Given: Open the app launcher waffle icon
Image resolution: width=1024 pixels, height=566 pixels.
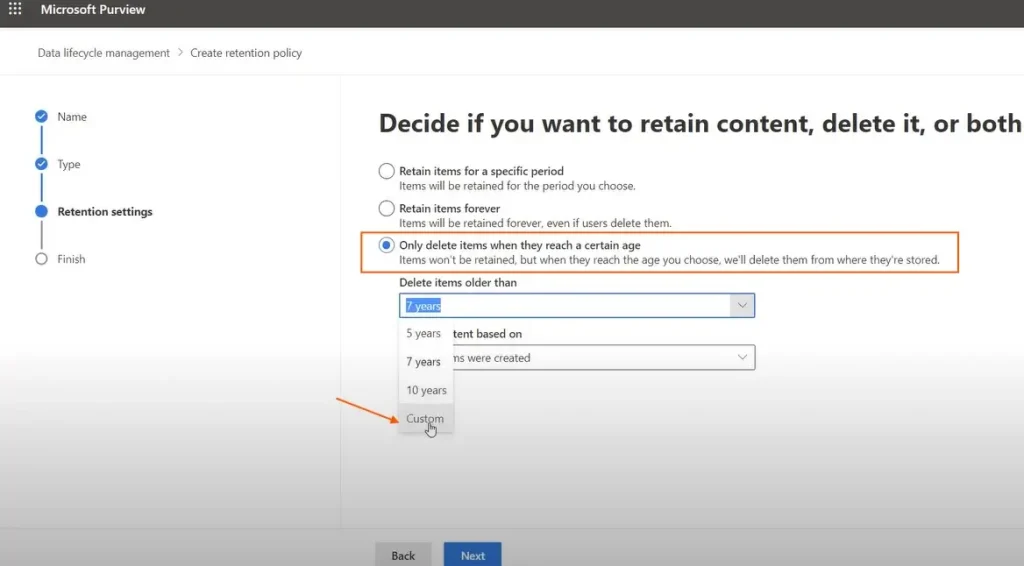Looking at the screenshot, I should (x=15, y=10).
